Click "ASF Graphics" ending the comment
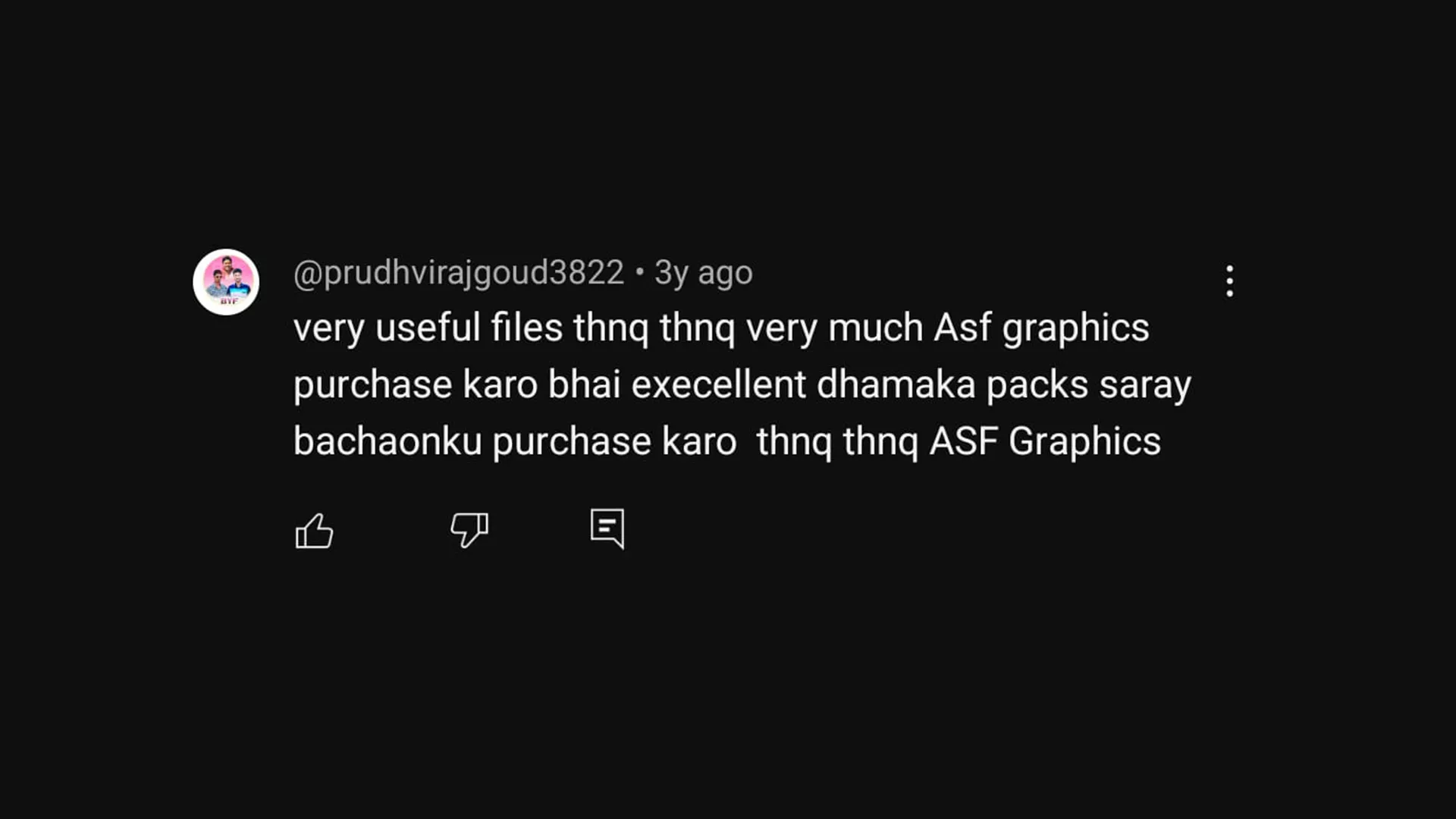The width and height of the screenshot is (1456, 819). point(1044,441)
